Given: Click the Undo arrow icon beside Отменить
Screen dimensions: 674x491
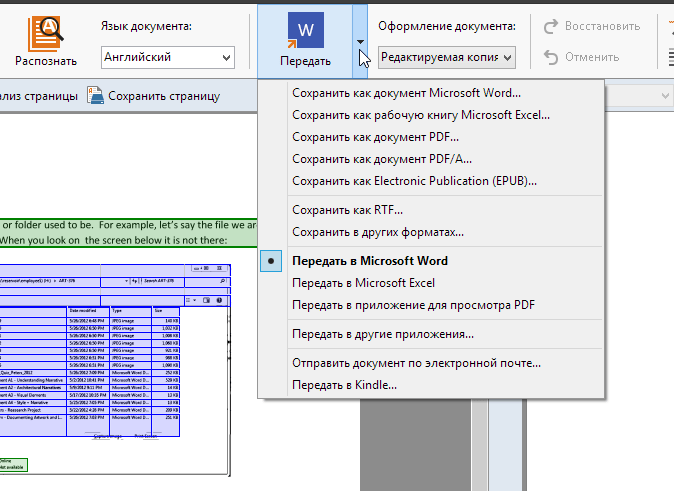Looking at the screenshot, I should point(551,57).
